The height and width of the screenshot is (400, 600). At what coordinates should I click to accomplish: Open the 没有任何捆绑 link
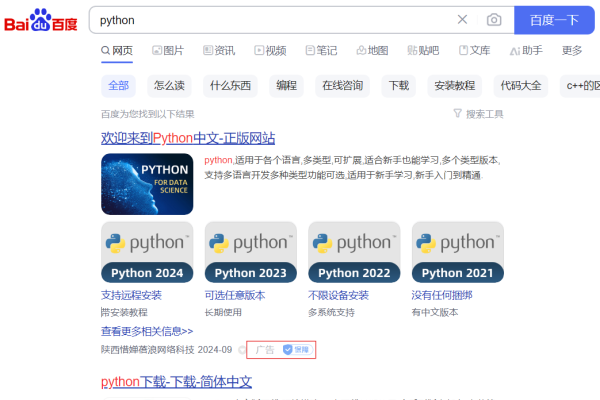point(442,295)
